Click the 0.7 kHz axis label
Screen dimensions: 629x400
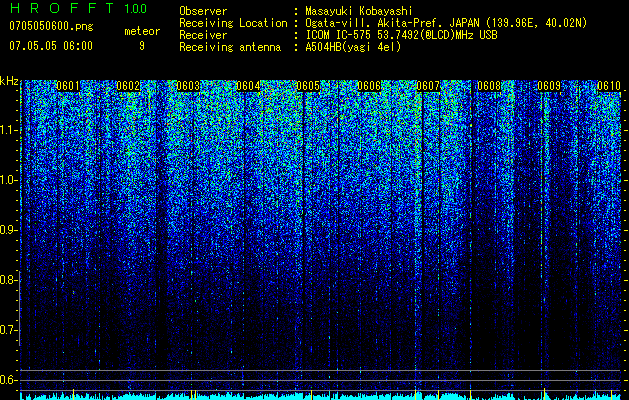[9, 330]
